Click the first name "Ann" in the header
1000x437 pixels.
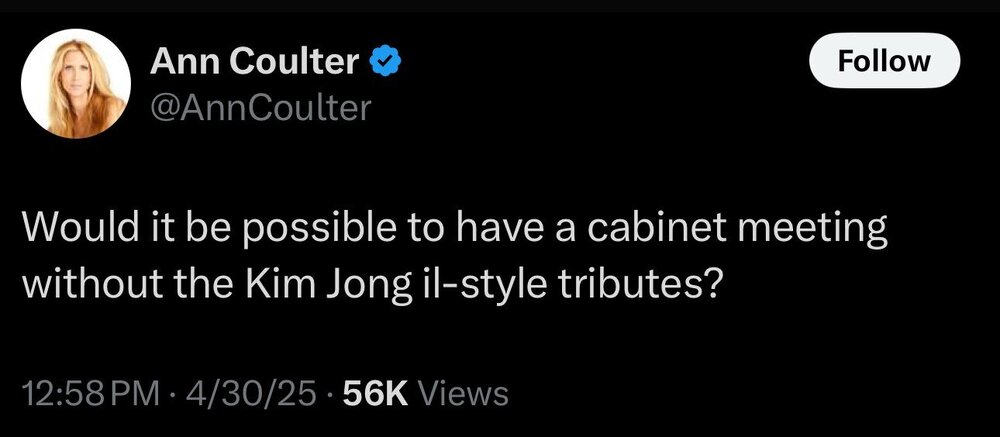pyautogui.click(x=177, y=64)
